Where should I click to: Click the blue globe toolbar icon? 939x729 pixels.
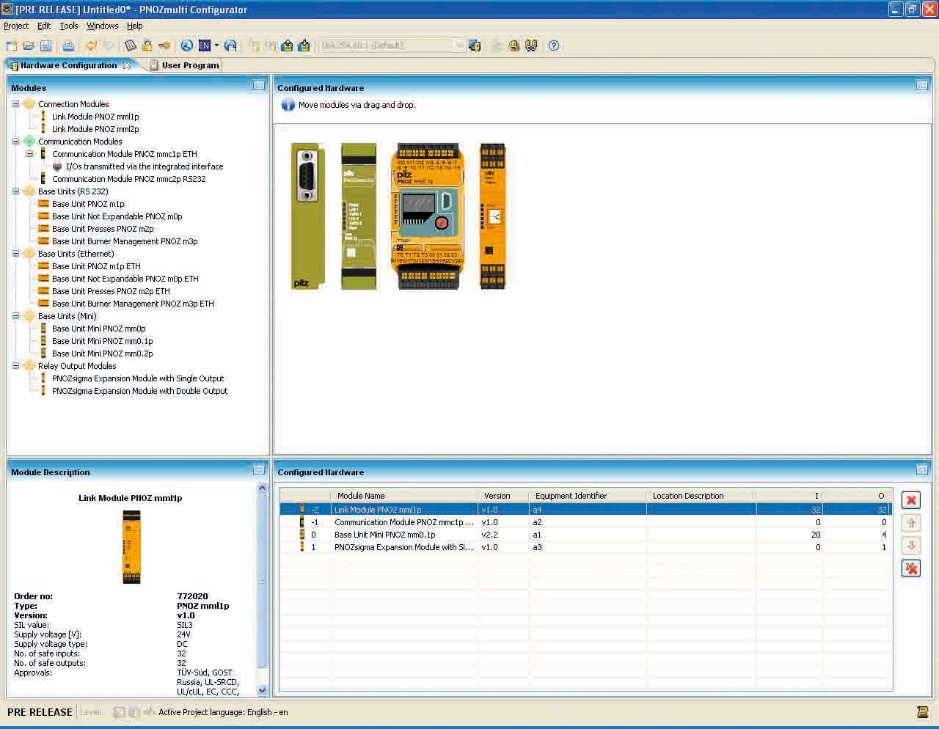click(187, 46)
